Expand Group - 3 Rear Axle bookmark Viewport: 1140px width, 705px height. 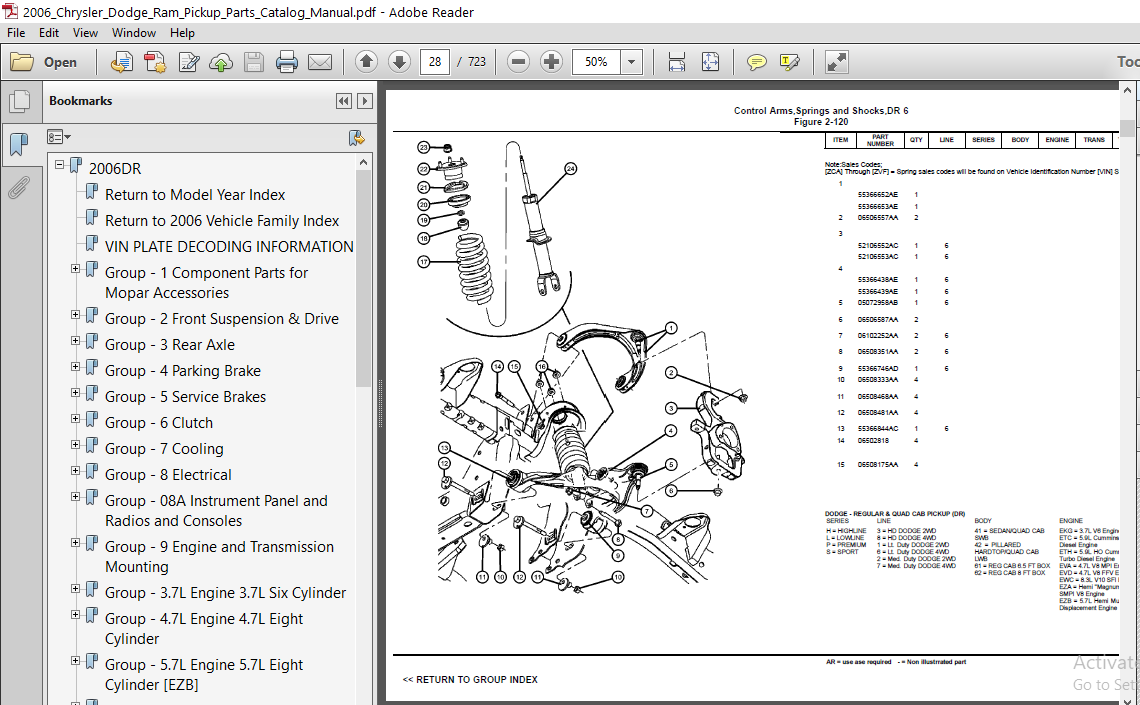coord(76,341)
